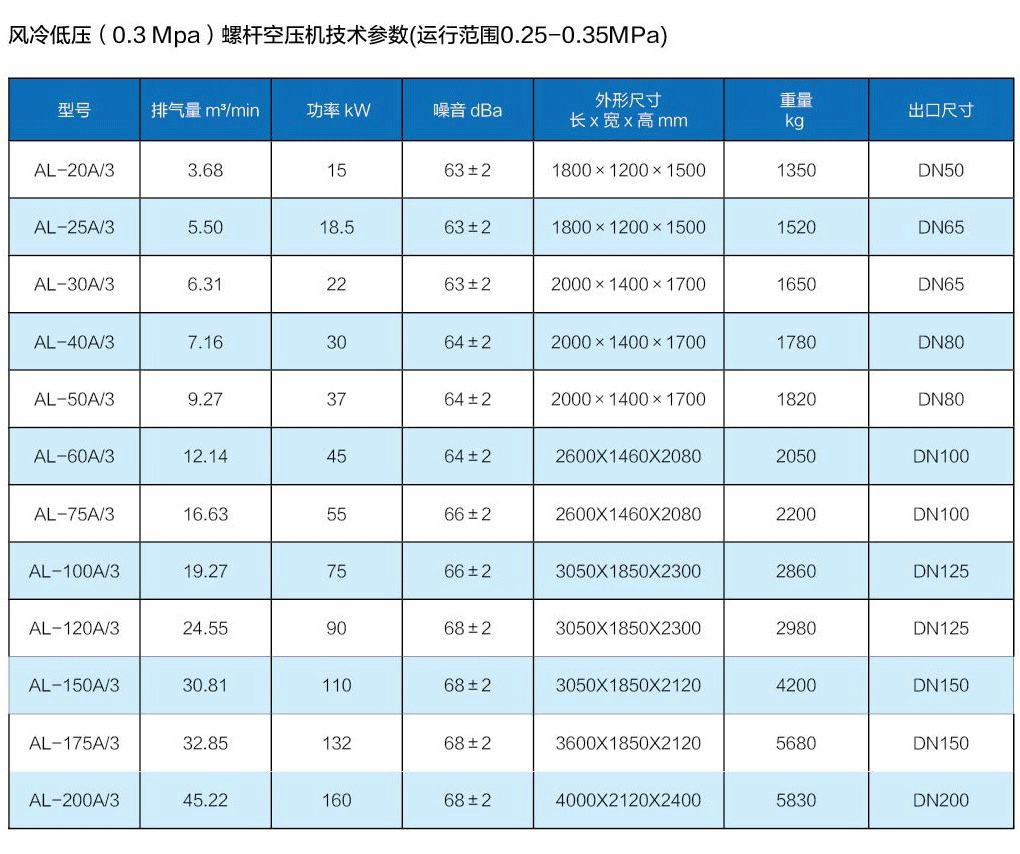
Task: Select the 132 power value cell
Action: click(x=337, y=743)
